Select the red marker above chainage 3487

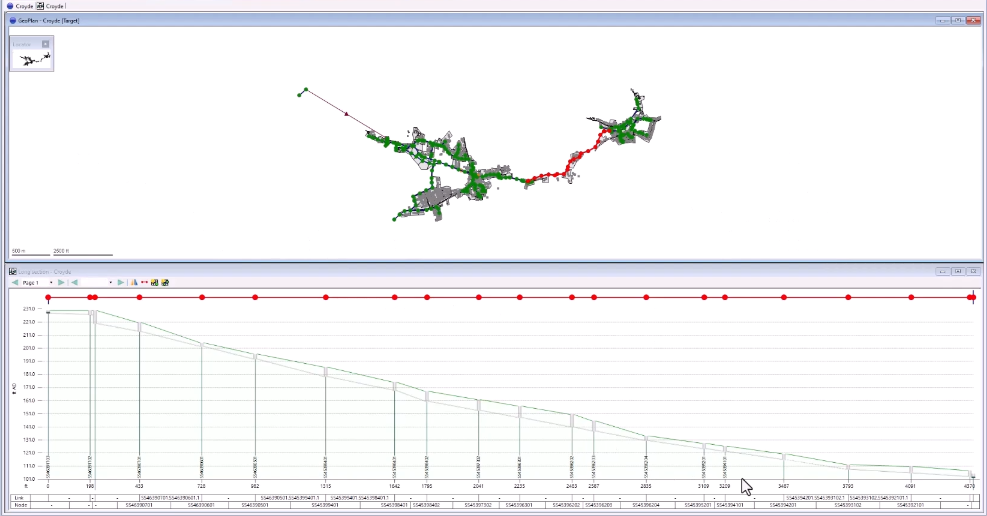tap(784, 297)
